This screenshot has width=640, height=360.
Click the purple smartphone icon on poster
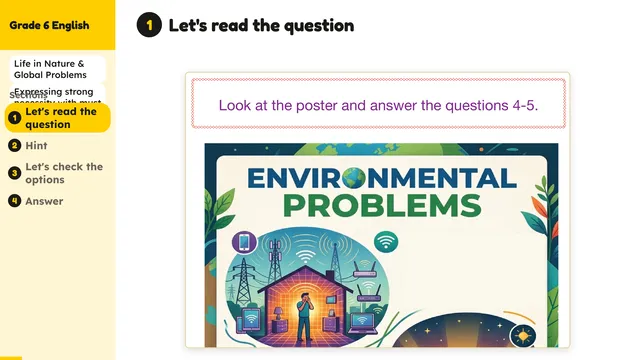point(244,242)
